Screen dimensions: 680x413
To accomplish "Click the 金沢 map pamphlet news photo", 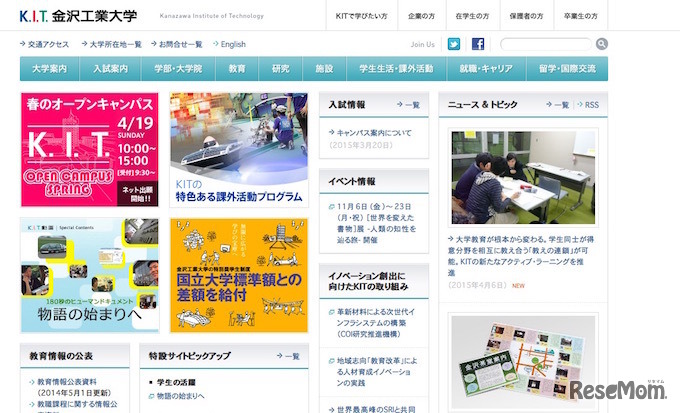I will click(x=523, y=362).
